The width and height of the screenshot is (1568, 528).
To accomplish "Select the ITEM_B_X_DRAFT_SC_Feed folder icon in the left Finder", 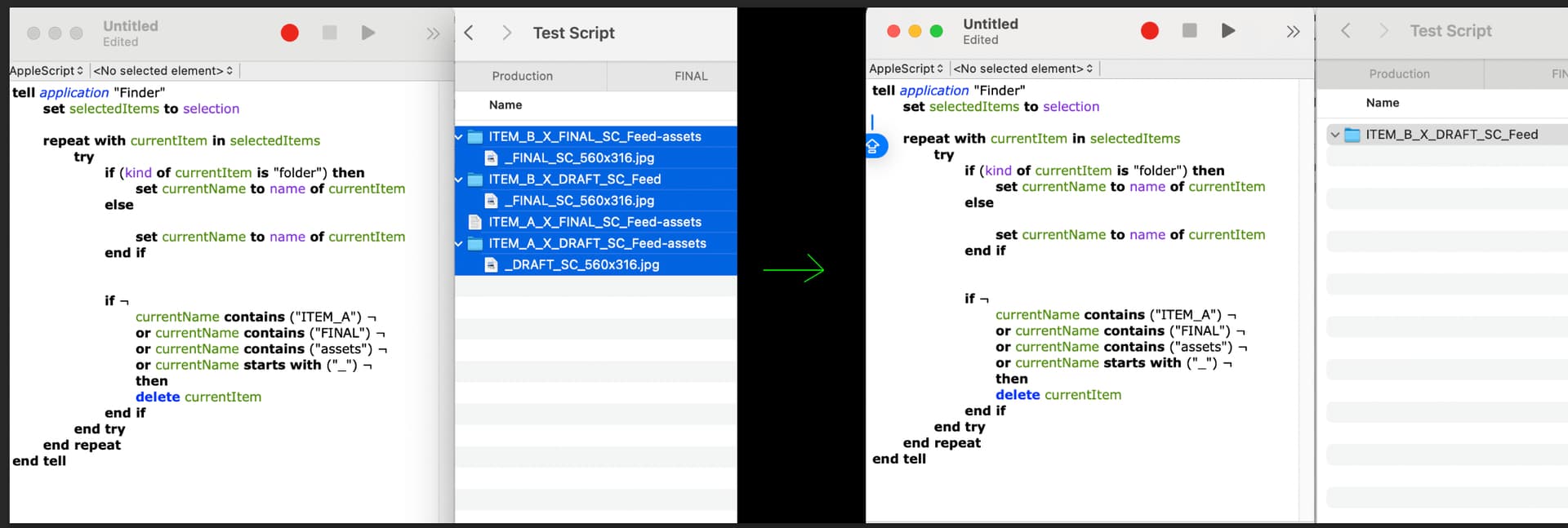I will (474, 180).
